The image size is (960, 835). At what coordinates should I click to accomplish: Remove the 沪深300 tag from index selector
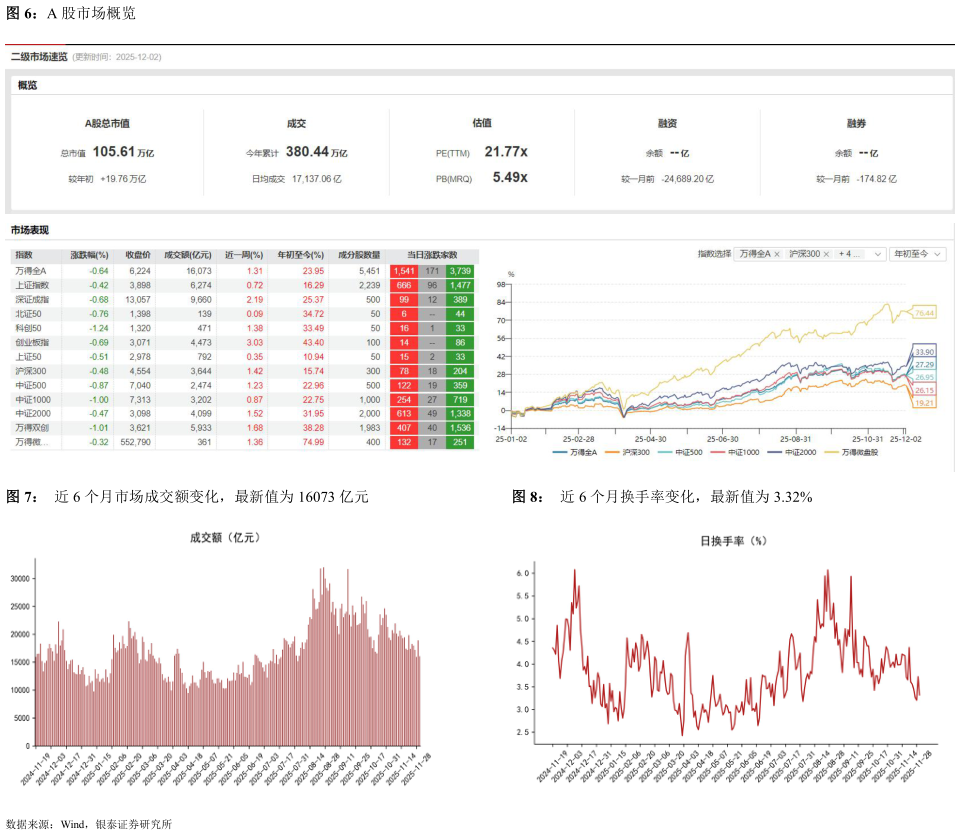point(826,254)
